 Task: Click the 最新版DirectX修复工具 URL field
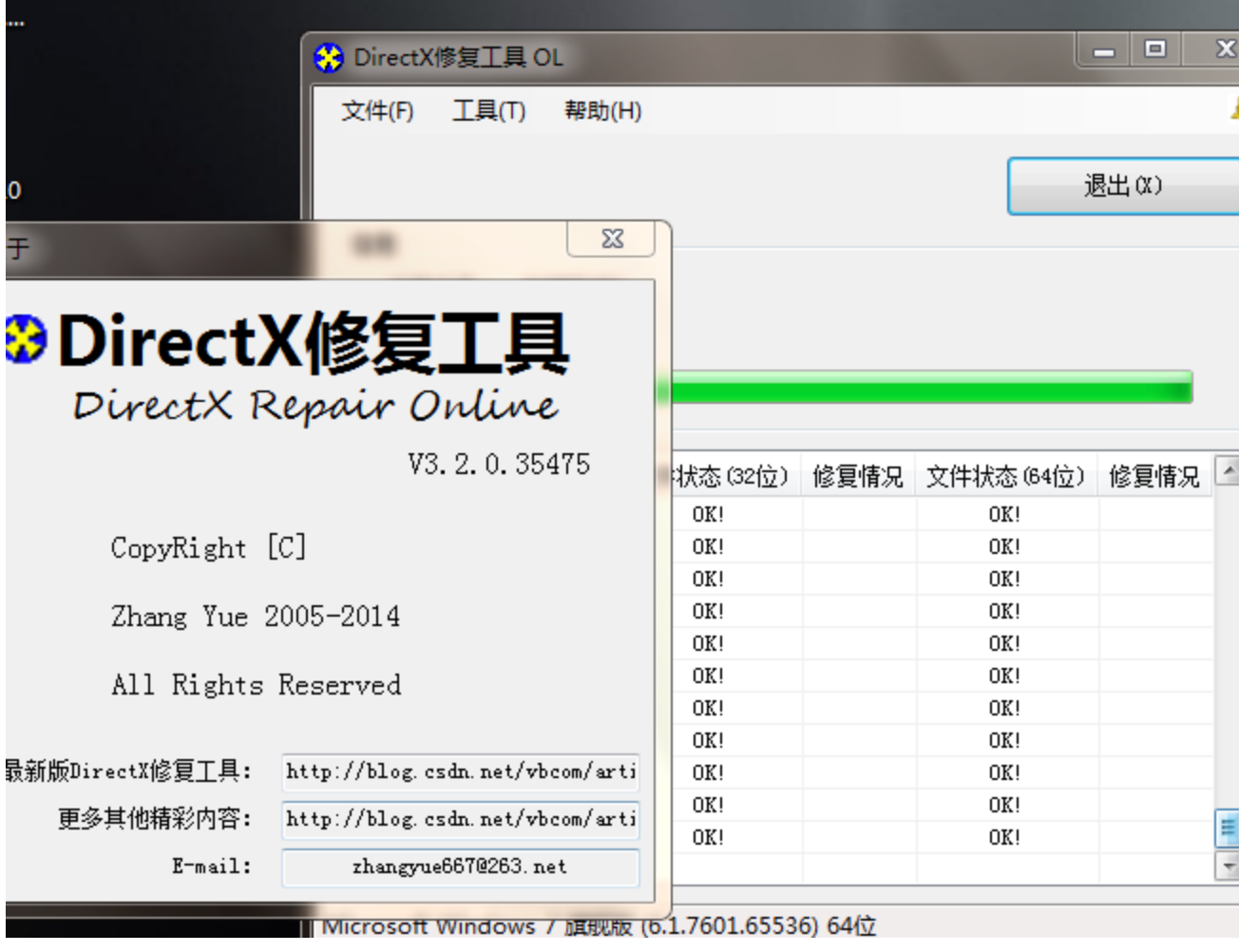[x=461, y=771]
